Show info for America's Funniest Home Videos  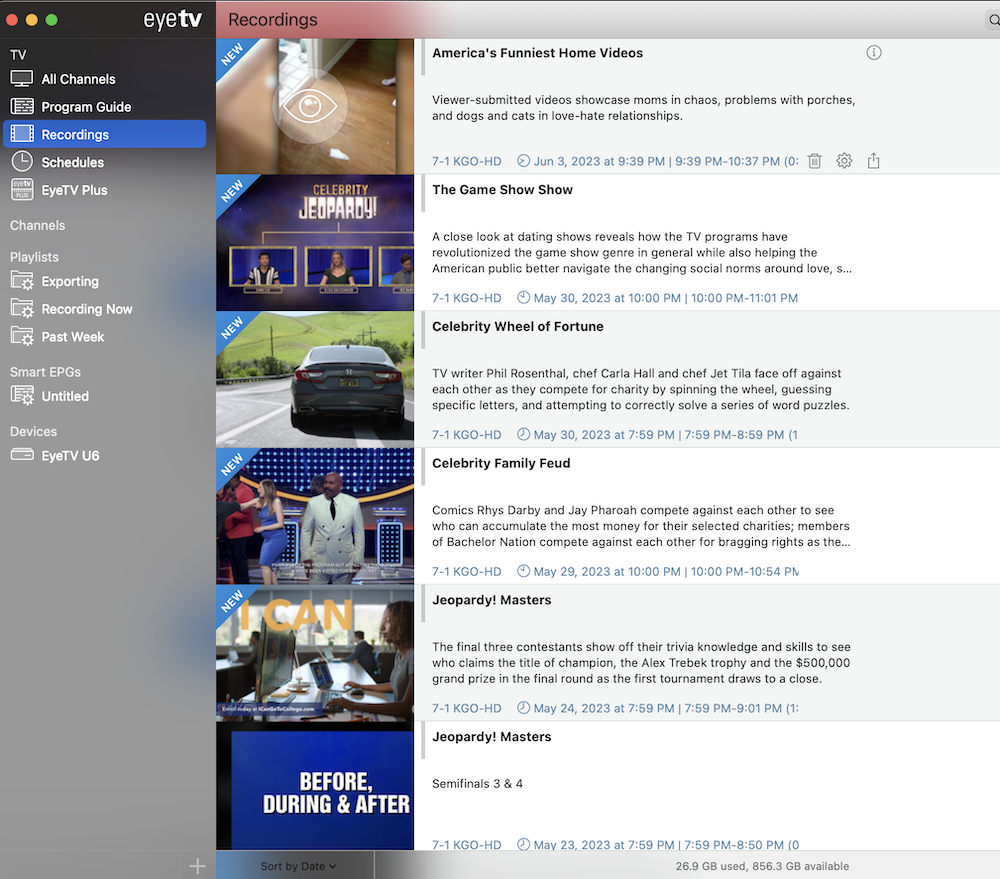pos(874,53)
